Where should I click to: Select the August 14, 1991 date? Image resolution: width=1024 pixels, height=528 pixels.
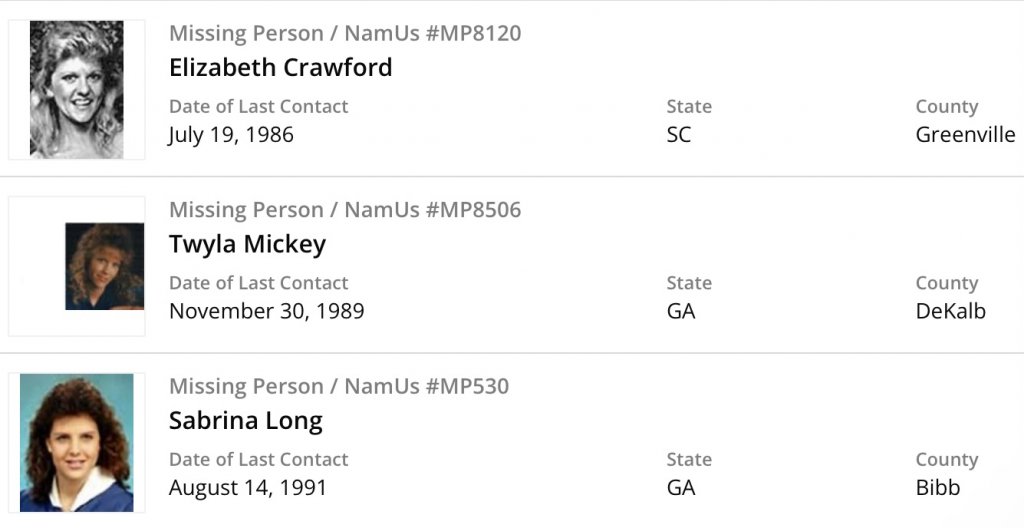click(x=247, y=488)
